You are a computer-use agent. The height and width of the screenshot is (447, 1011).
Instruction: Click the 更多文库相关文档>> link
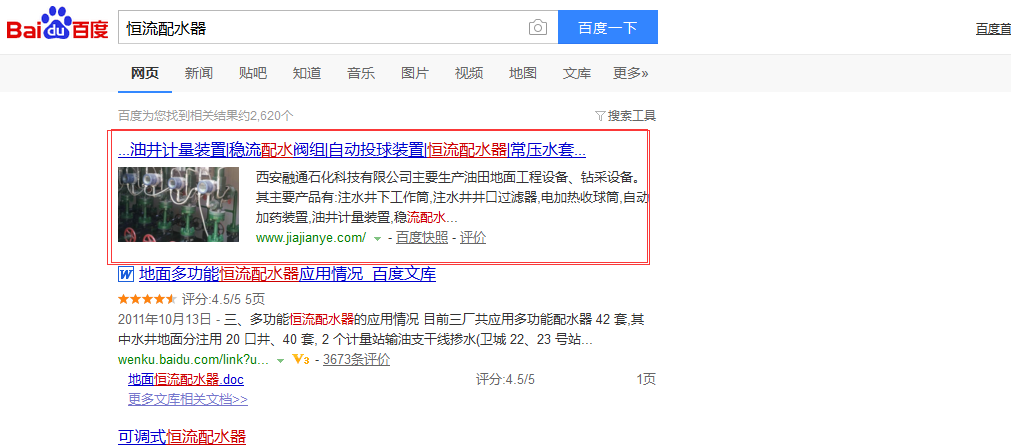tap(187, 399)
